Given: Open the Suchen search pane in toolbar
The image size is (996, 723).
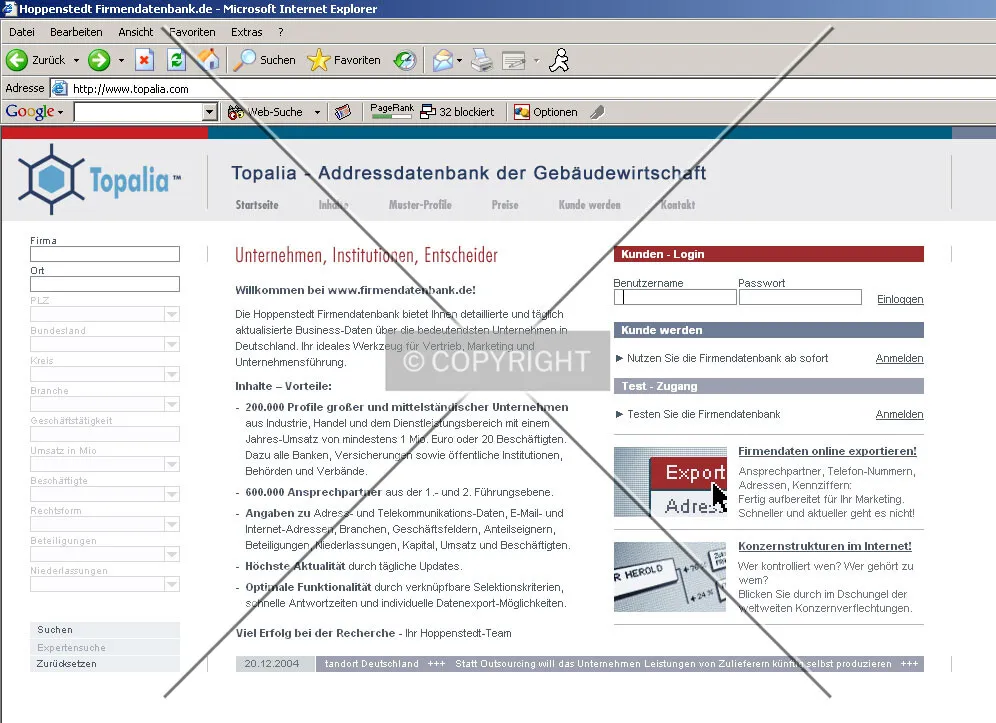Looking at the screenshot, I should pyautogui.click(x=264, y=60).
